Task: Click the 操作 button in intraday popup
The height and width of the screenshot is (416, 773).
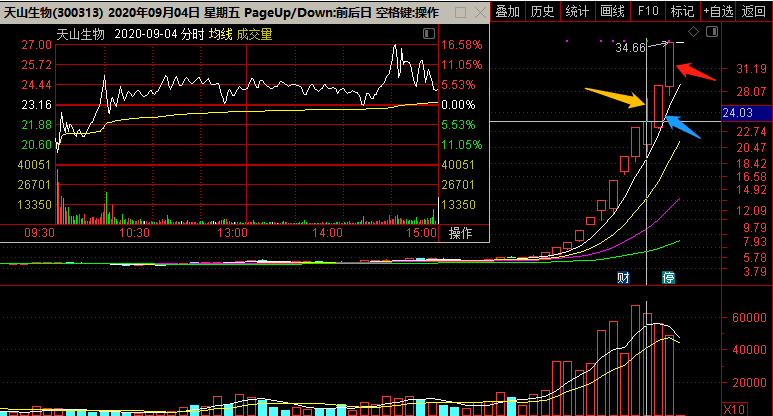Action: 460,233
